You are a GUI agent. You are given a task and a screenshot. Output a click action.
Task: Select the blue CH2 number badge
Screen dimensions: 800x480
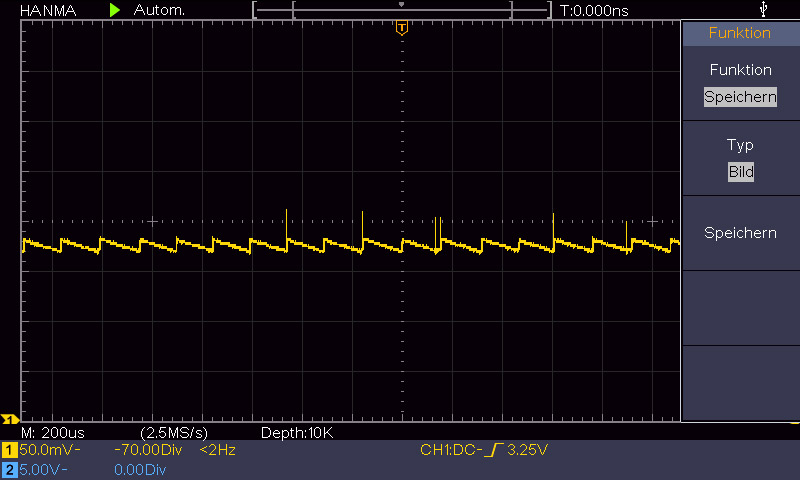9,468
